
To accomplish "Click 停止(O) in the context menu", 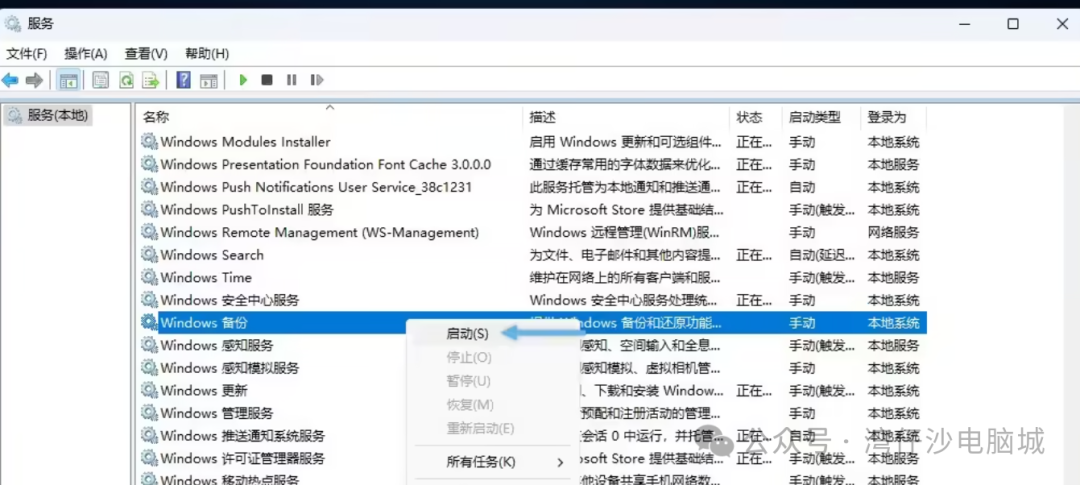I will click(x=469, y=358).
